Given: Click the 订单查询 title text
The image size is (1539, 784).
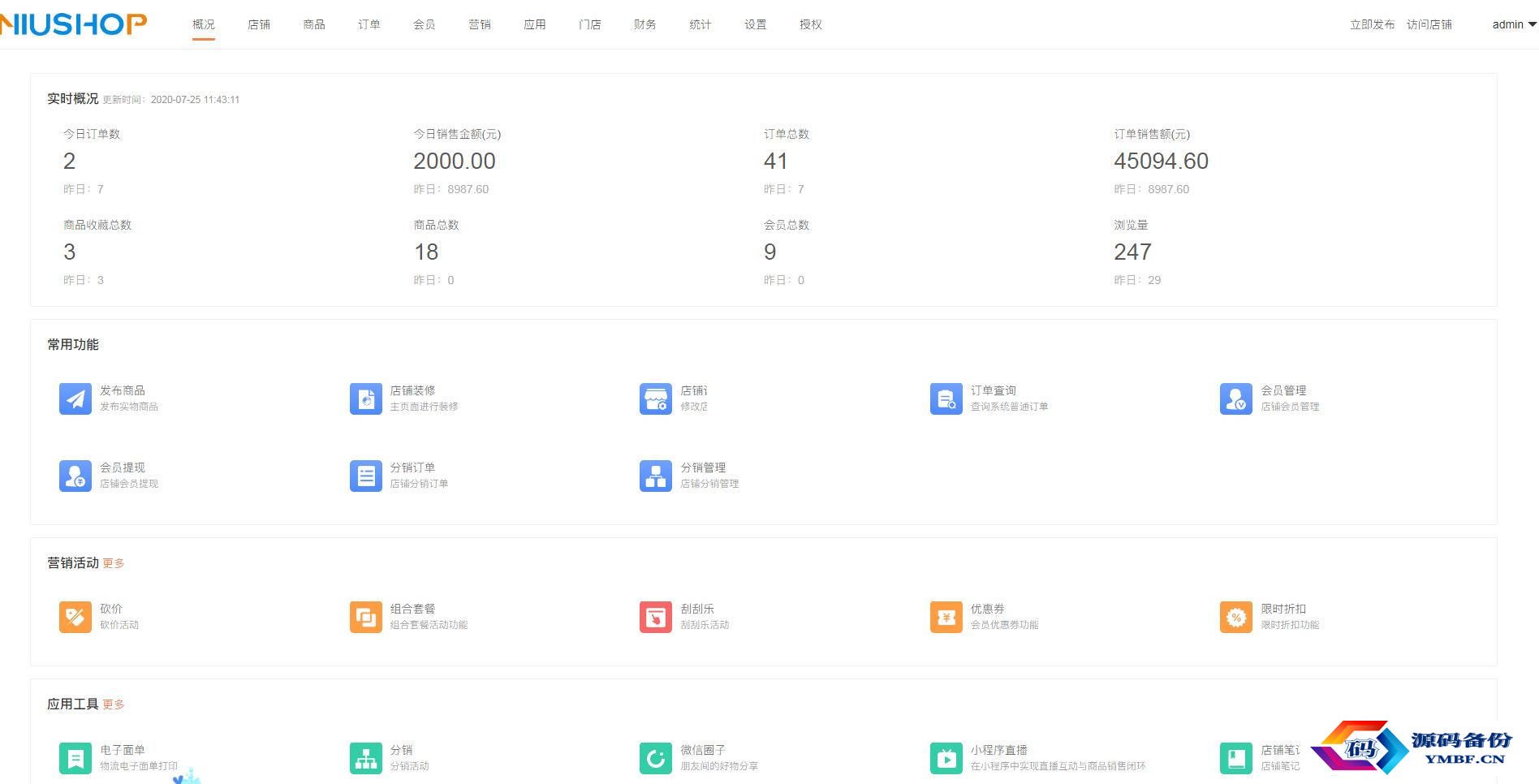Looking at the screenshot, I should pyautogui.click(x=994, y=390).
